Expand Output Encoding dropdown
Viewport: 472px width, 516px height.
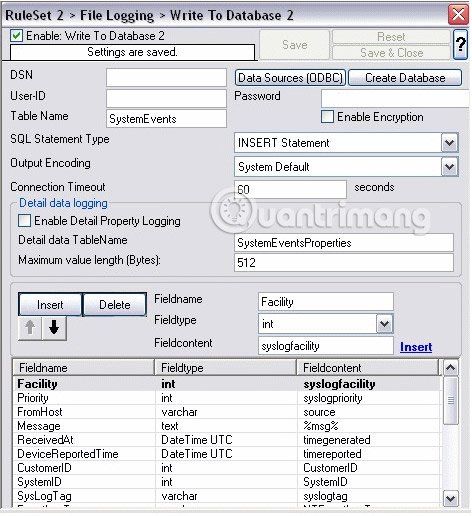click(x=449, y=167)
